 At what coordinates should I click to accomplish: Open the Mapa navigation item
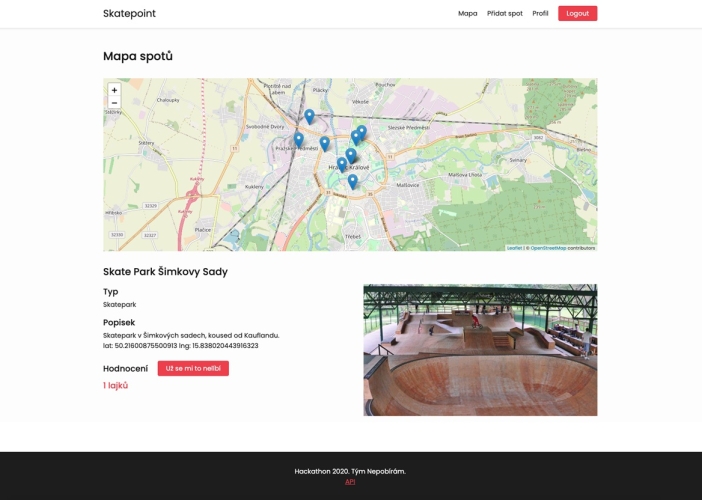(x=467, y=14)
